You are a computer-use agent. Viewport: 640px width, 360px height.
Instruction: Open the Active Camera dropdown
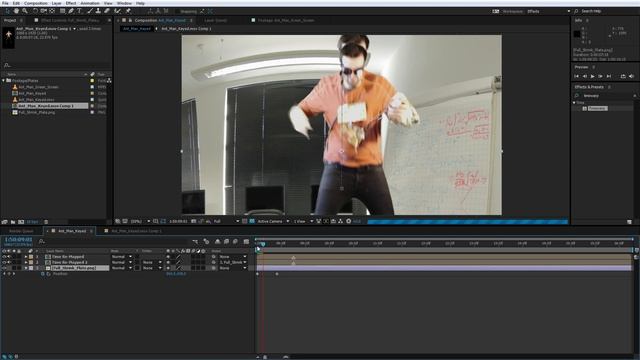coord(273,221)
